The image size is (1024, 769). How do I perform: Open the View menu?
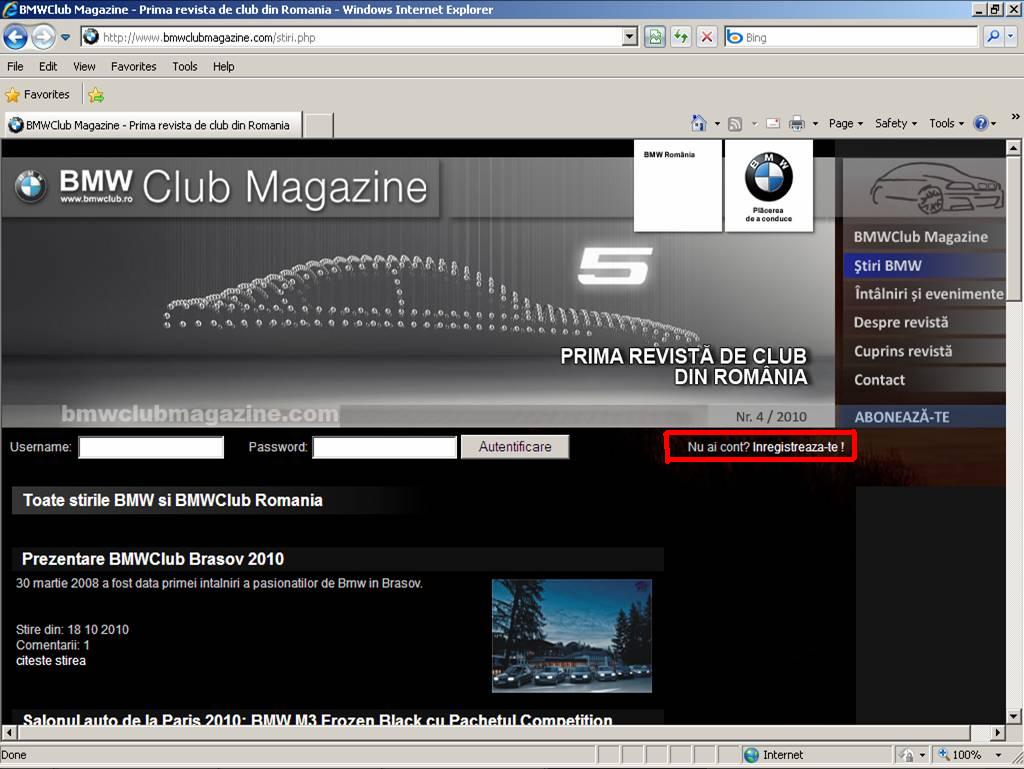[84, 67]
